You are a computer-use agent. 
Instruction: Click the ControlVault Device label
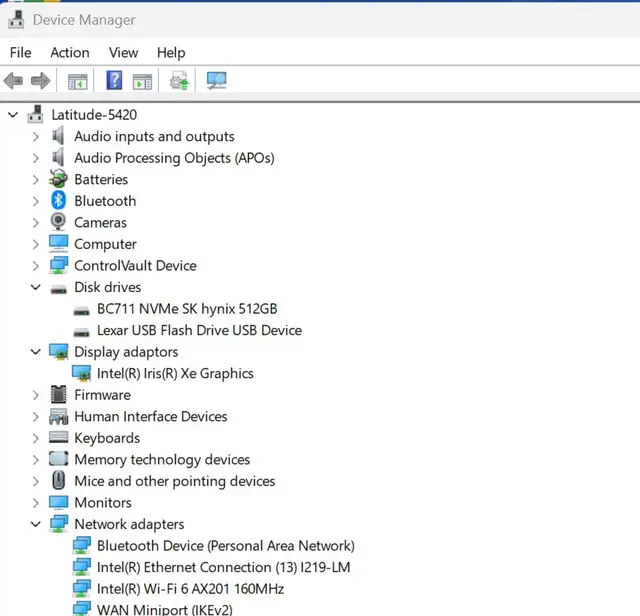(x=135, y=266)
